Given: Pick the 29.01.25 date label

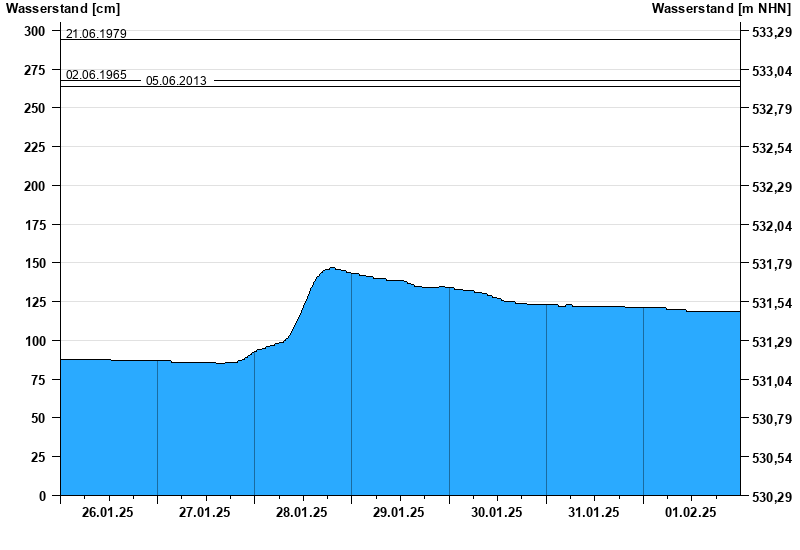Looking at the screenshot, I should [399, 512].
